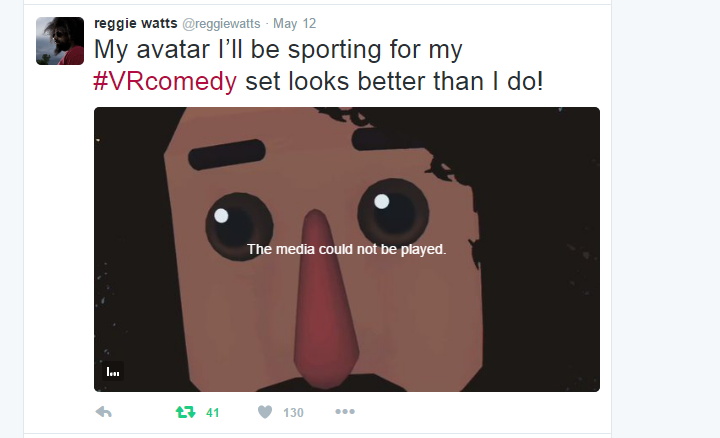Visit the @reggiewatts handle
Image resolution: width=720 pixels, height=438 pixels.
(x=221, y=24)
